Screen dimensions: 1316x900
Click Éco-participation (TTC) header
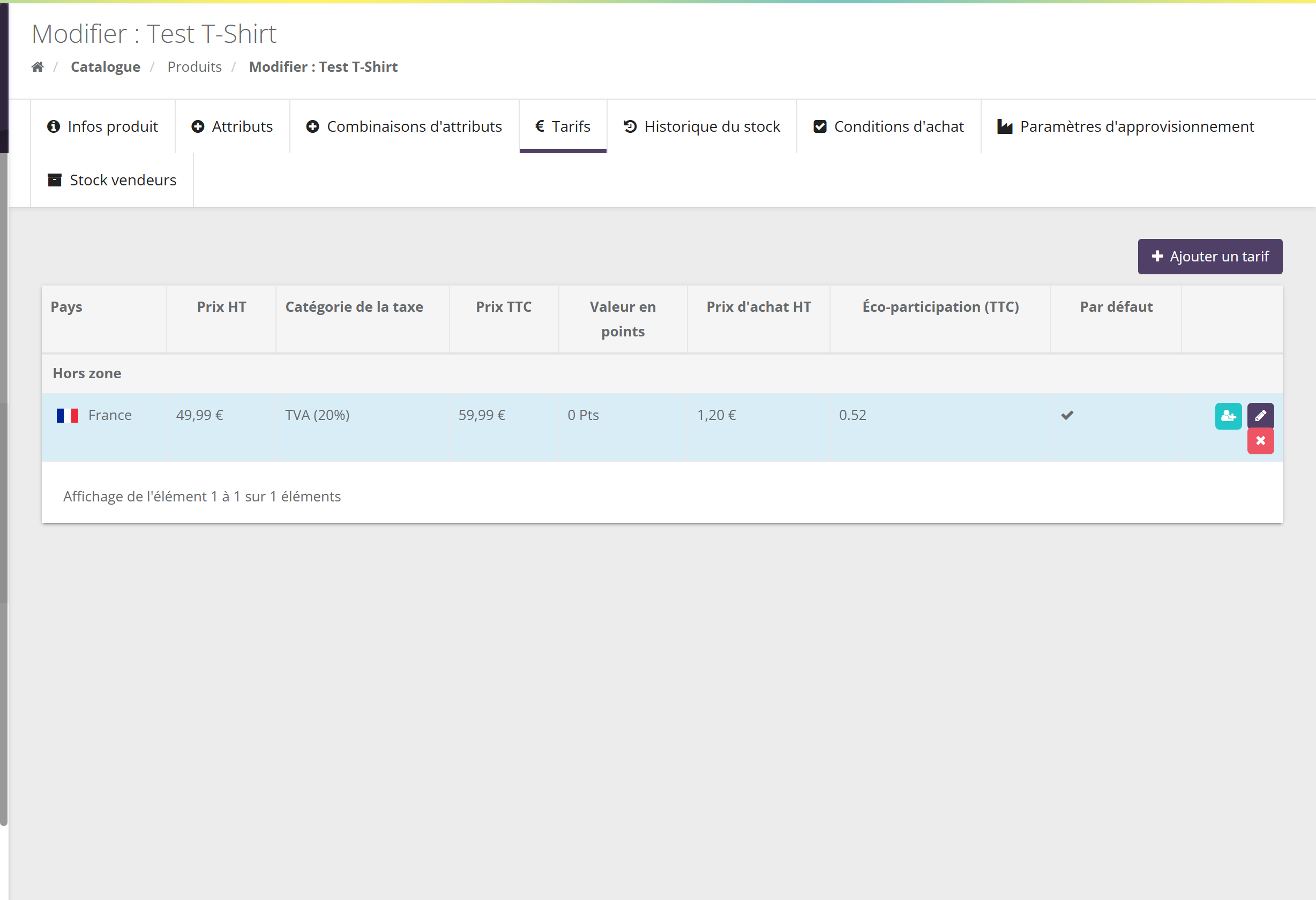pos(940,319)
